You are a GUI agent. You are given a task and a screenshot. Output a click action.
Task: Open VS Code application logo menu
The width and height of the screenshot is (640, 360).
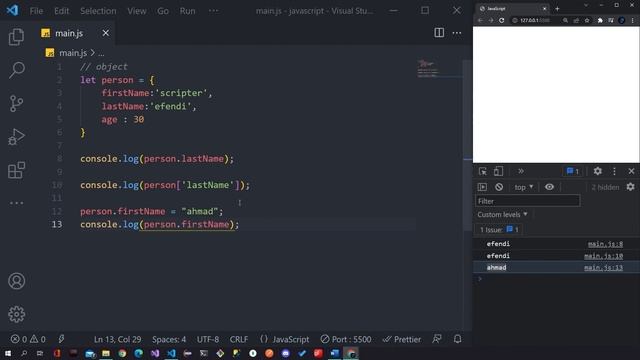tap(12, 11)
